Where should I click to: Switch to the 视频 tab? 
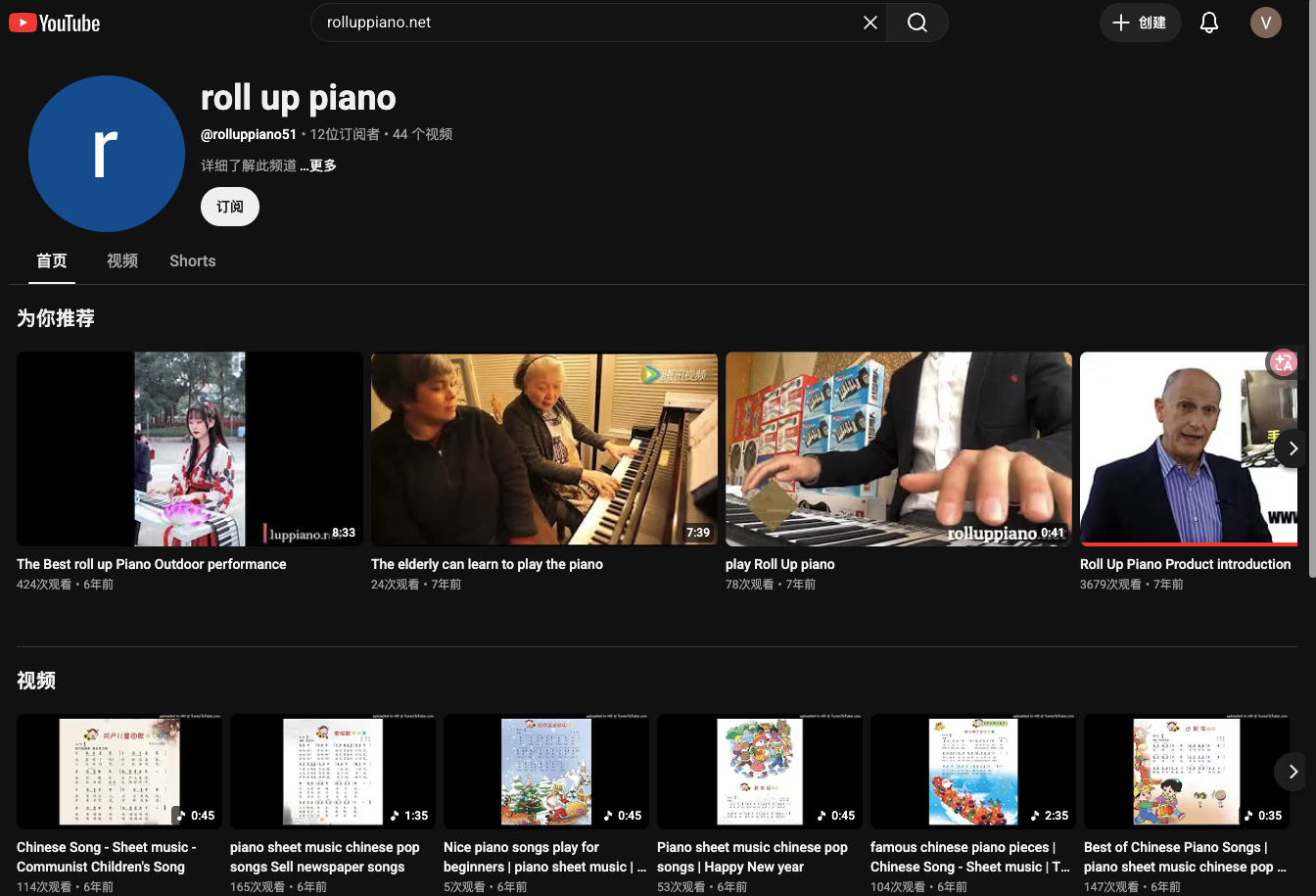(x=122, y=260)
